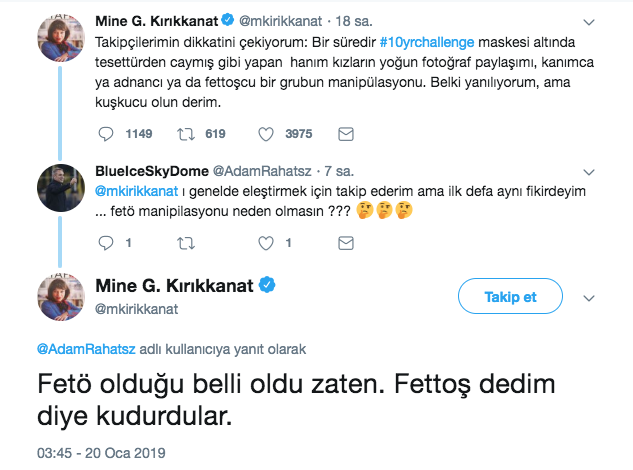Click the "Takip et" follow button
Image resolution: width=633 pixels, height=470 pixels.
point(510,297)
